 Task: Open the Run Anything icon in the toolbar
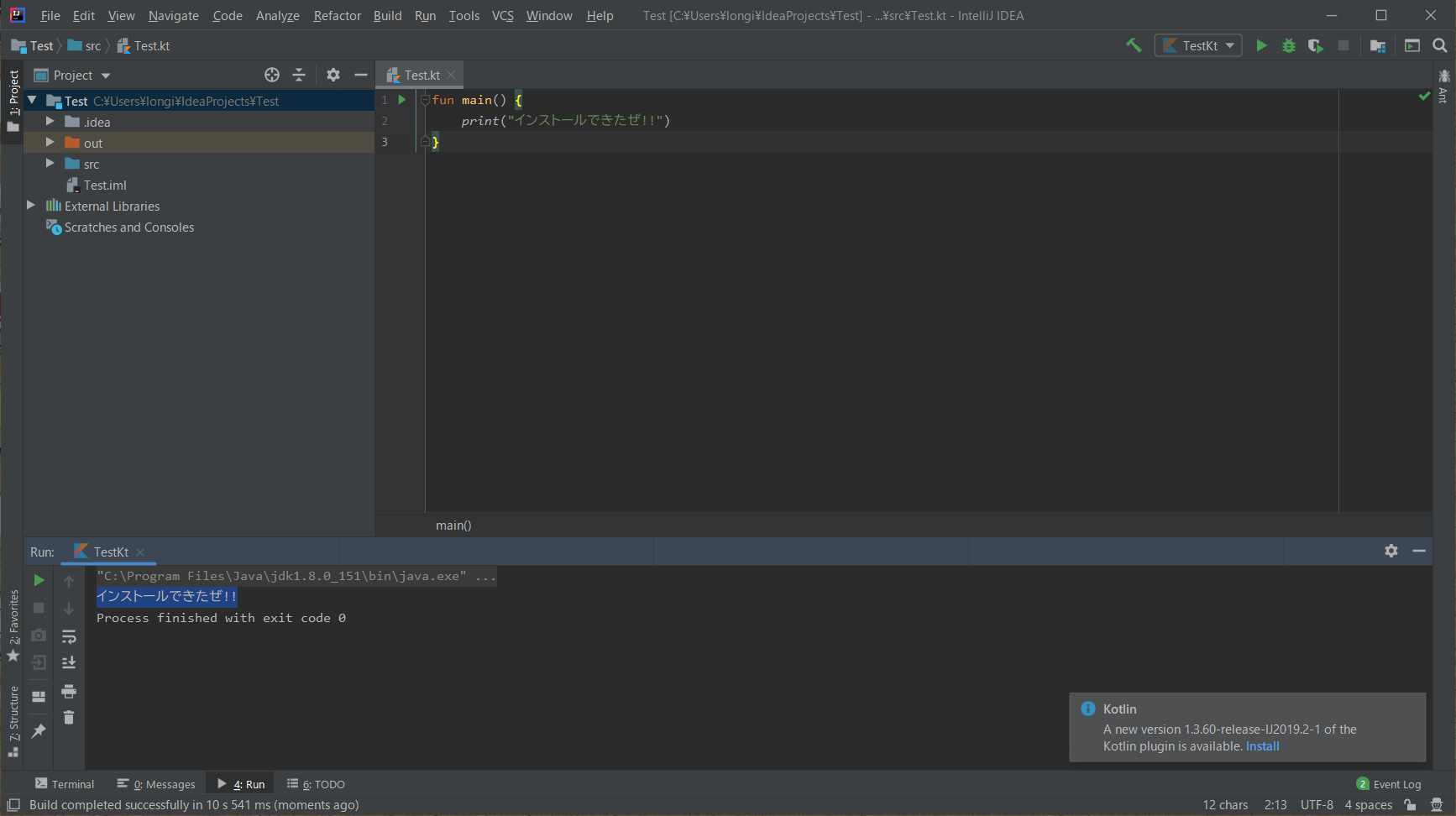click(x=1412, y=45)
